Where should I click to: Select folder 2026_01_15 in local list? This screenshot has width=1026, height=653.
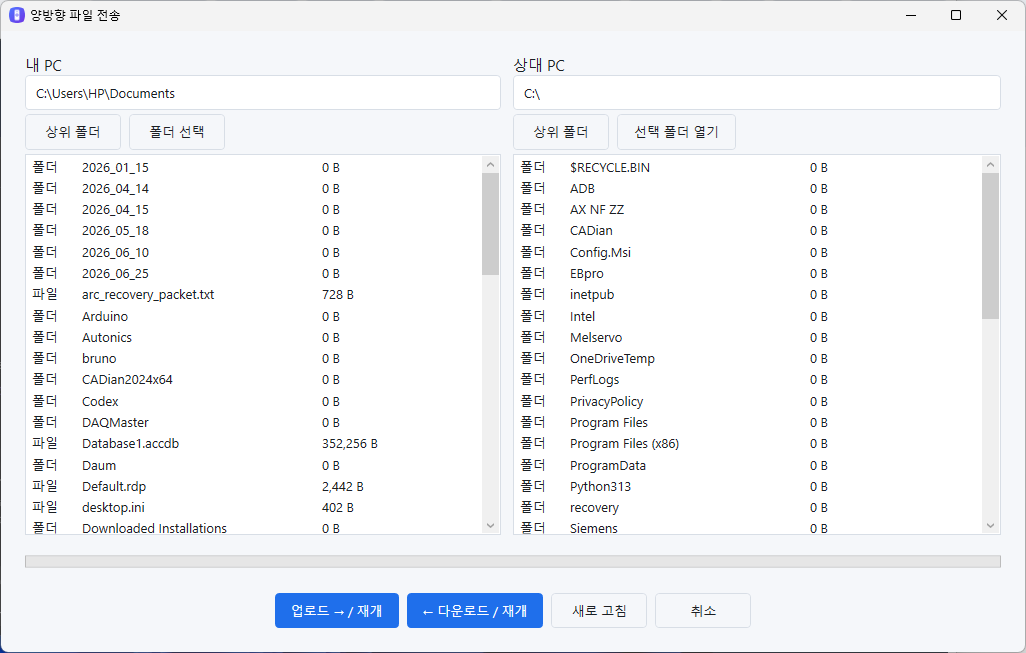[253, 168]
